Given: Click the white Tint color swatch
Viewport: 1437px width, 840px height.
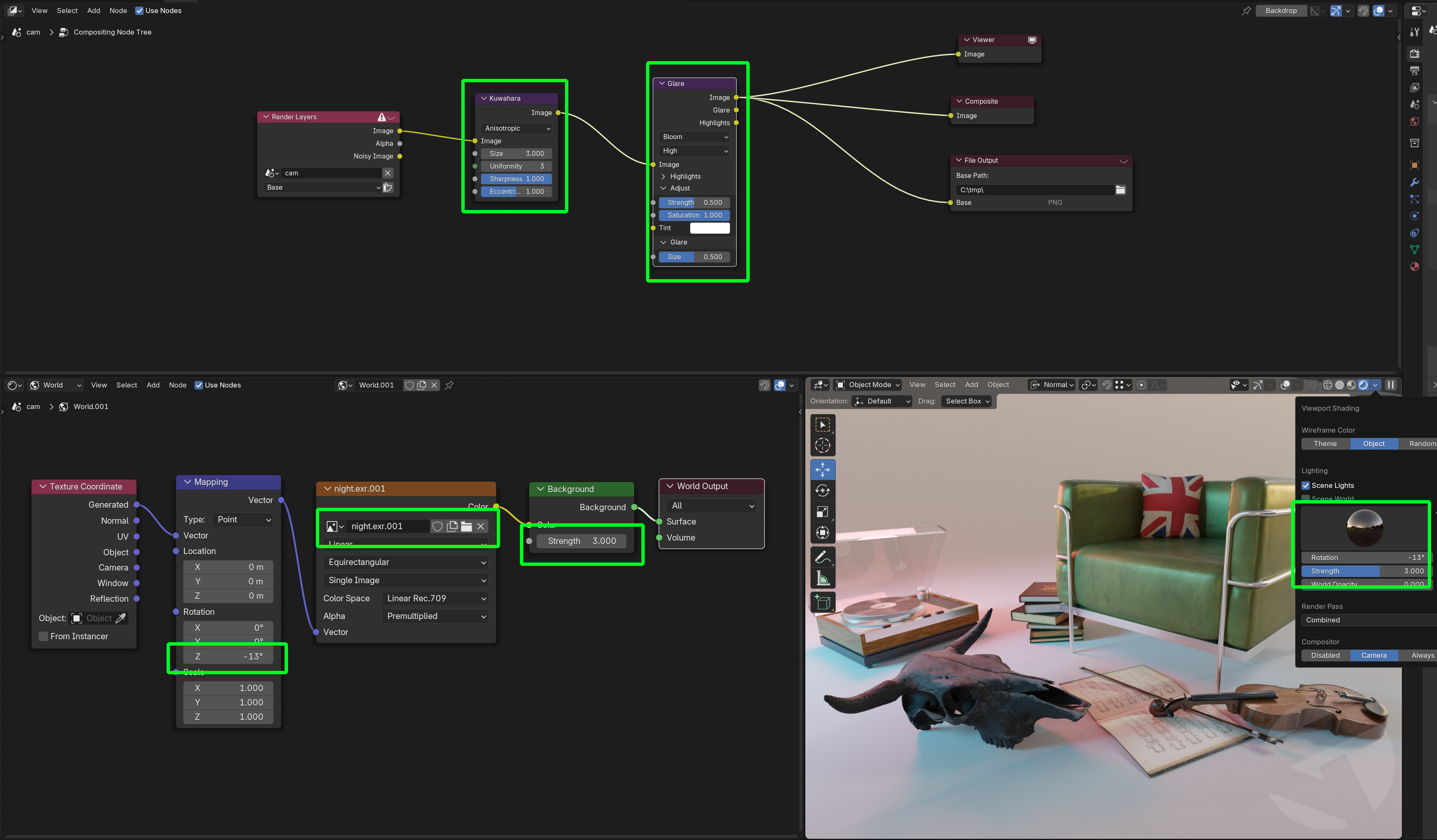Looking at the screenshot, I should [x=709, y=228].
